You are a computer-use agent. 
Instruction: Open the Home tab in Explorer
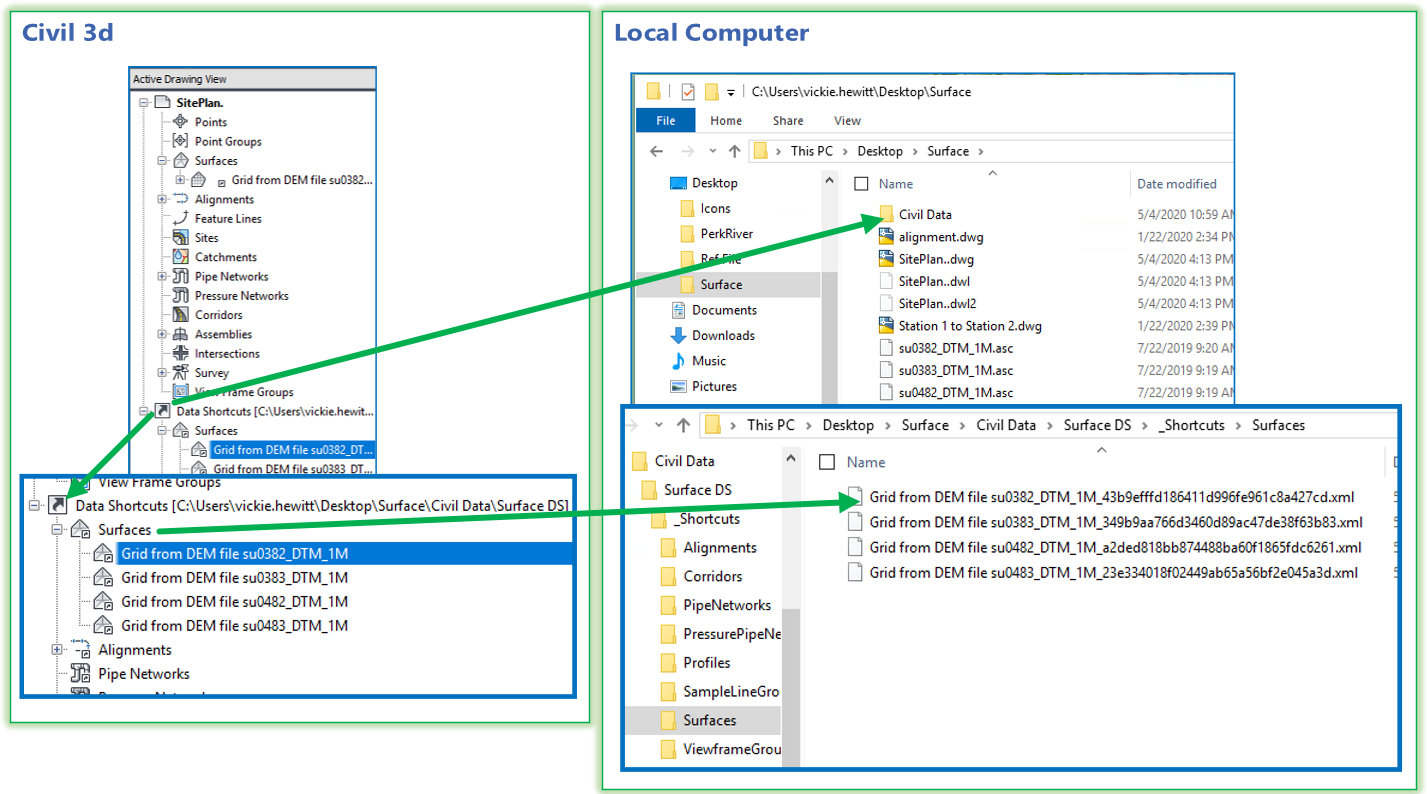(x=726, y=120)
